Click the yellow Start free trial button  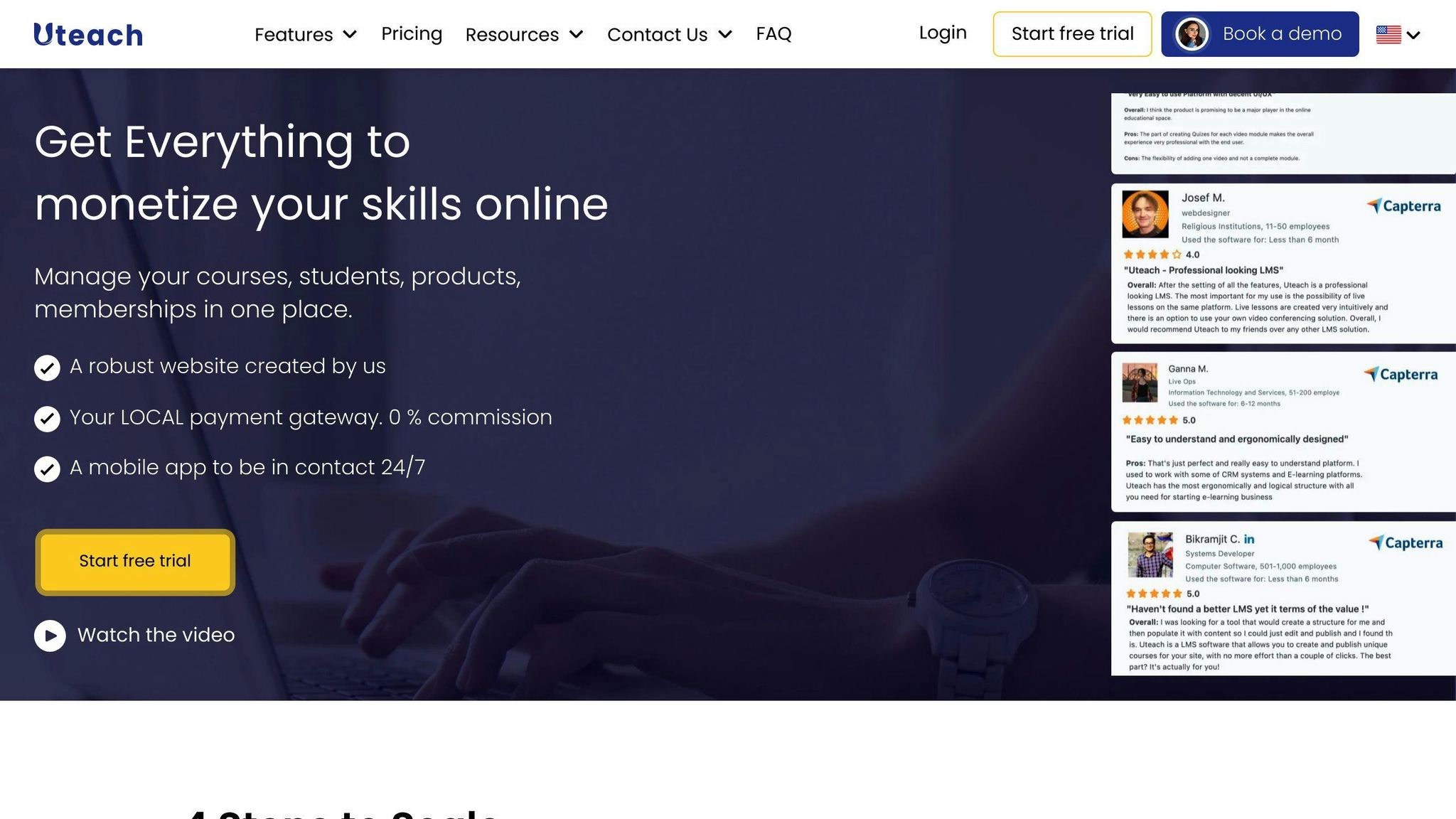(135, 562)
